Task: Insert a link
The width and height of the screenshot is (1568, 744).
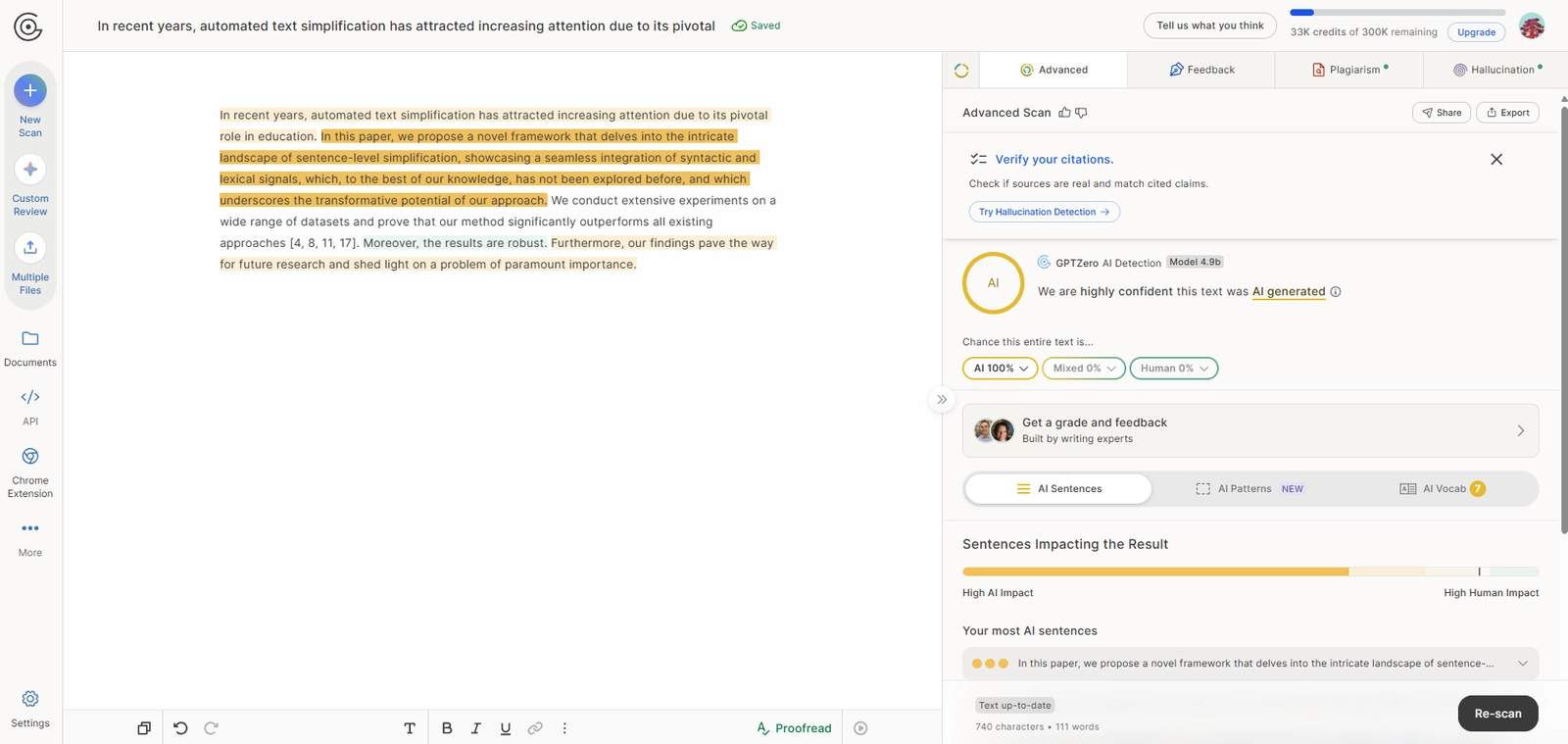Action: (x=535, y=728)
